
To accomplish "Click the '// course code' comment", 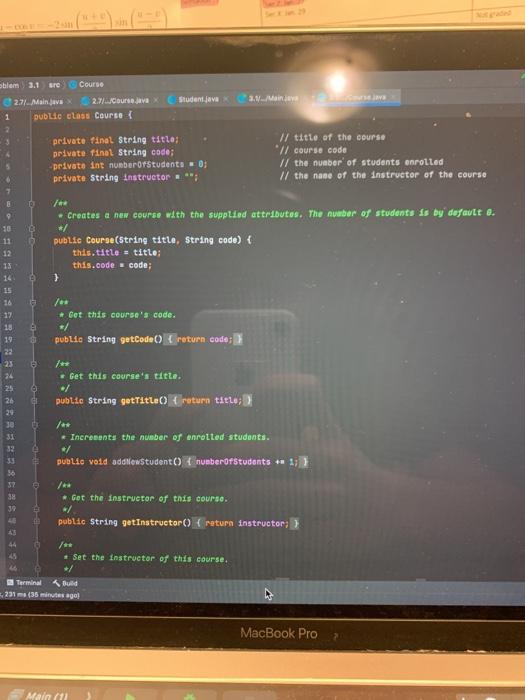I will (313, 150).
